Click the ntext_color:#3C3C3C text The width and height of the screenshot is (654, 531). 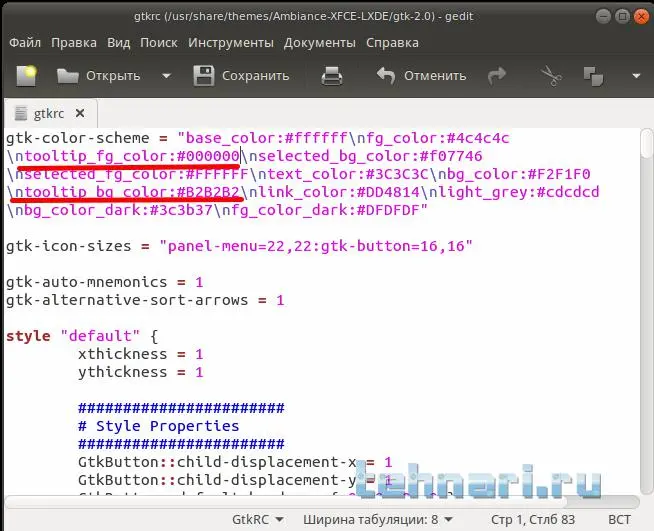343,174
